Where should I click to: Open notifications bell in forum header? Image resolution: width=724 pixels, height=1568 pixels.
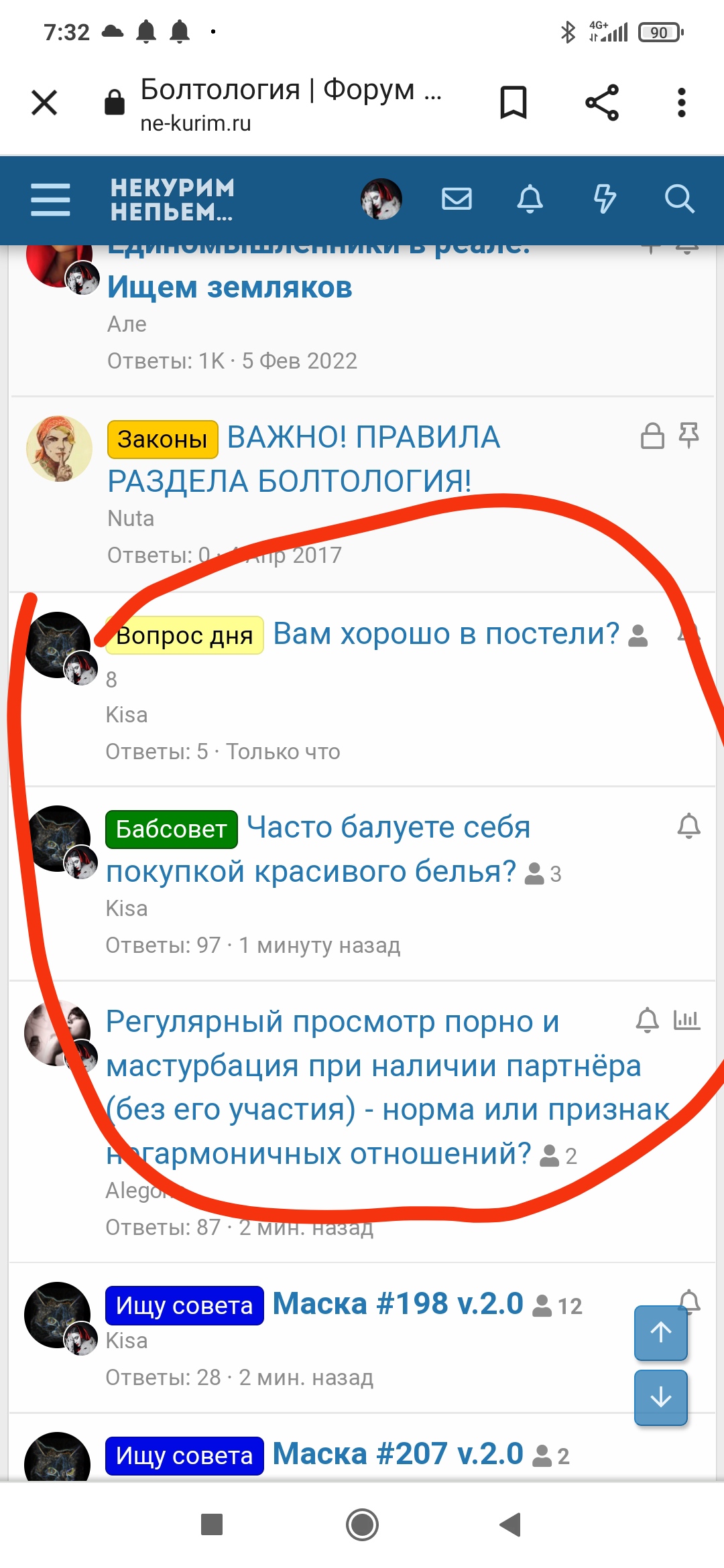530,199
